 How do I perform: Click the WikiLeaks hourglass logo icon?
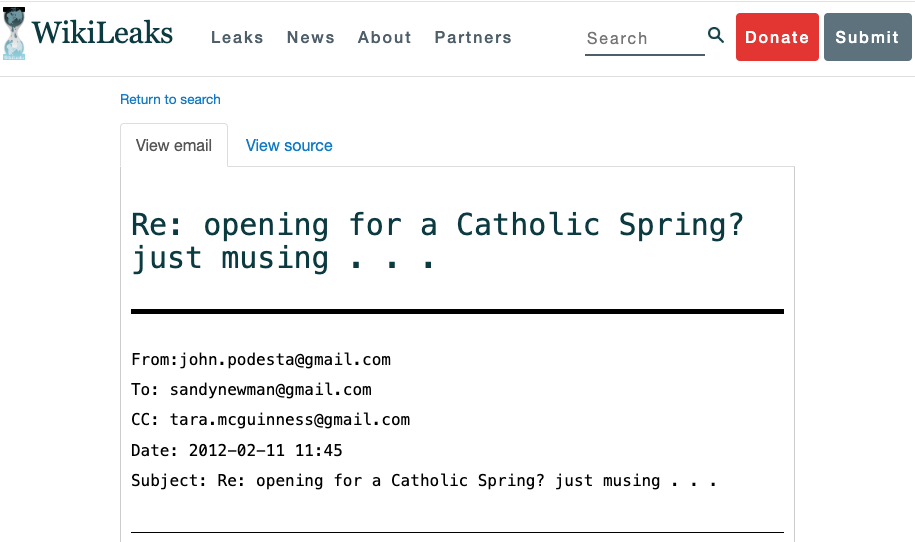(15, 34)
